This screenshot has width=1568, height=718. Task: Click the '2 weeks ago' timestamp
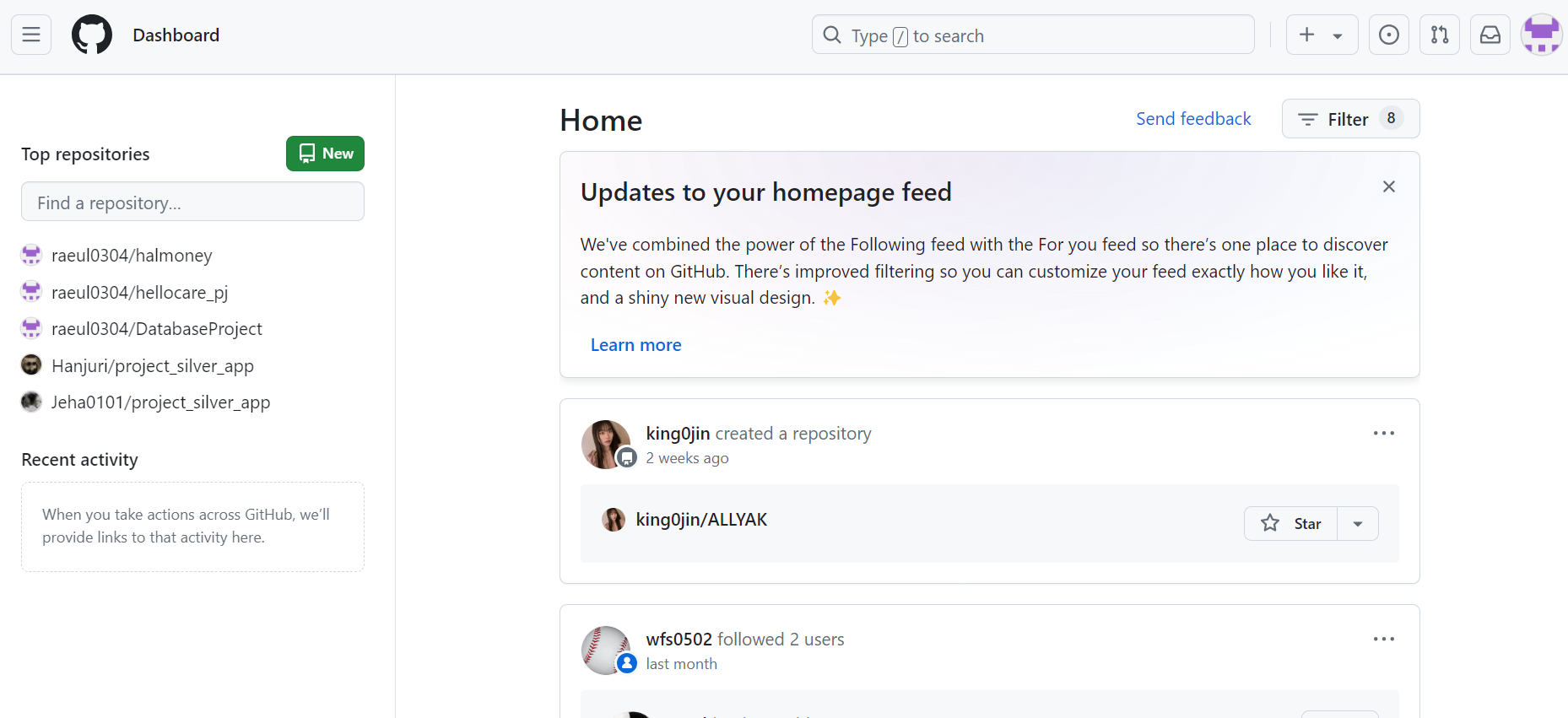tap(687, 458)
